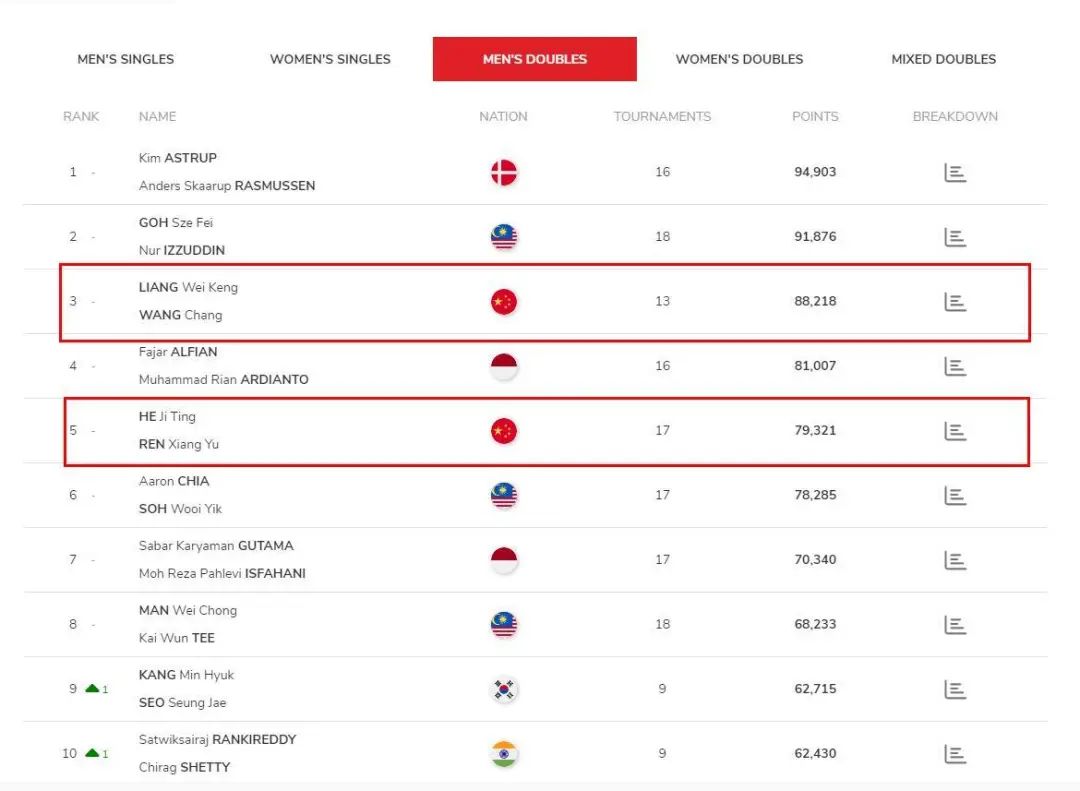1080x791 pixels.
Task: Click South Korea flag in ninth row
Action: click(x=504, y=689)
